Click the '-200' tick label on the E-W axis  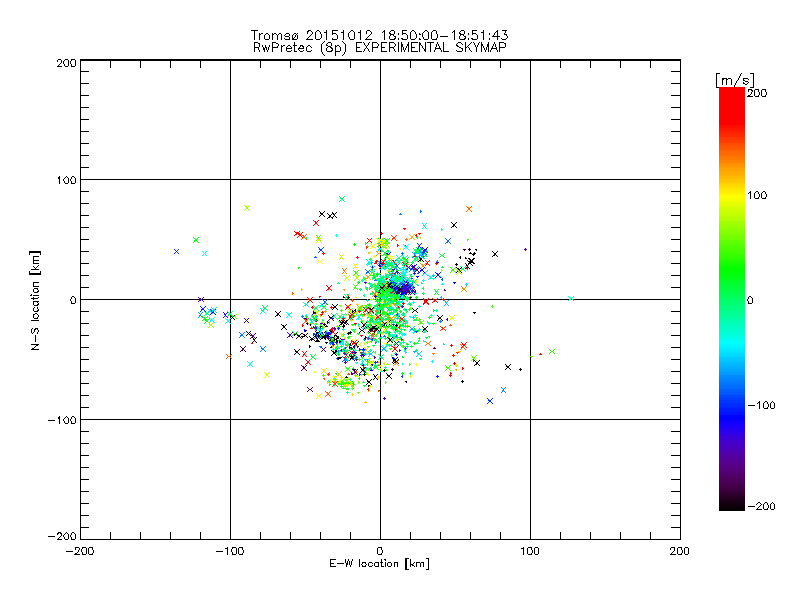pos(80,551)
